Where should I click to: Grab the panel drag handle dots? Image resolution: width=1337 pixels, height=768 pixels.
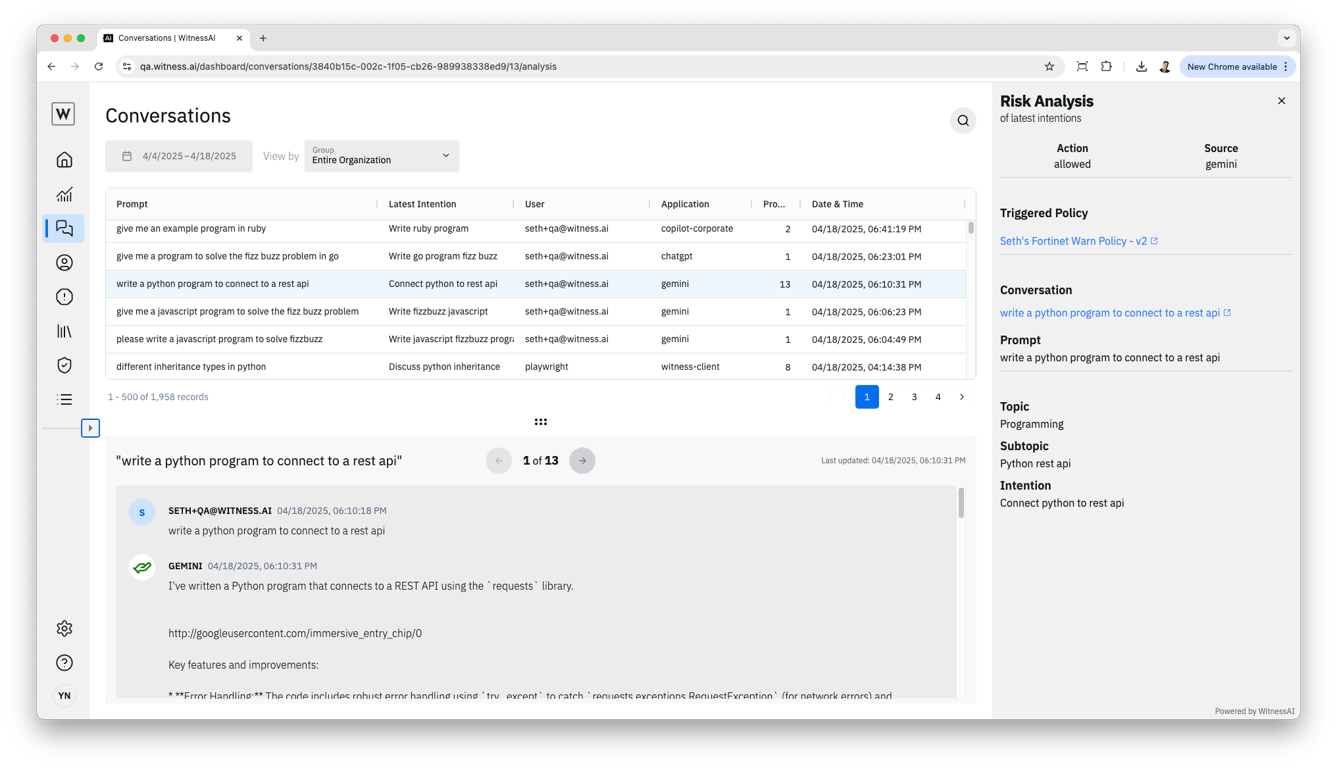click(541, 422)
